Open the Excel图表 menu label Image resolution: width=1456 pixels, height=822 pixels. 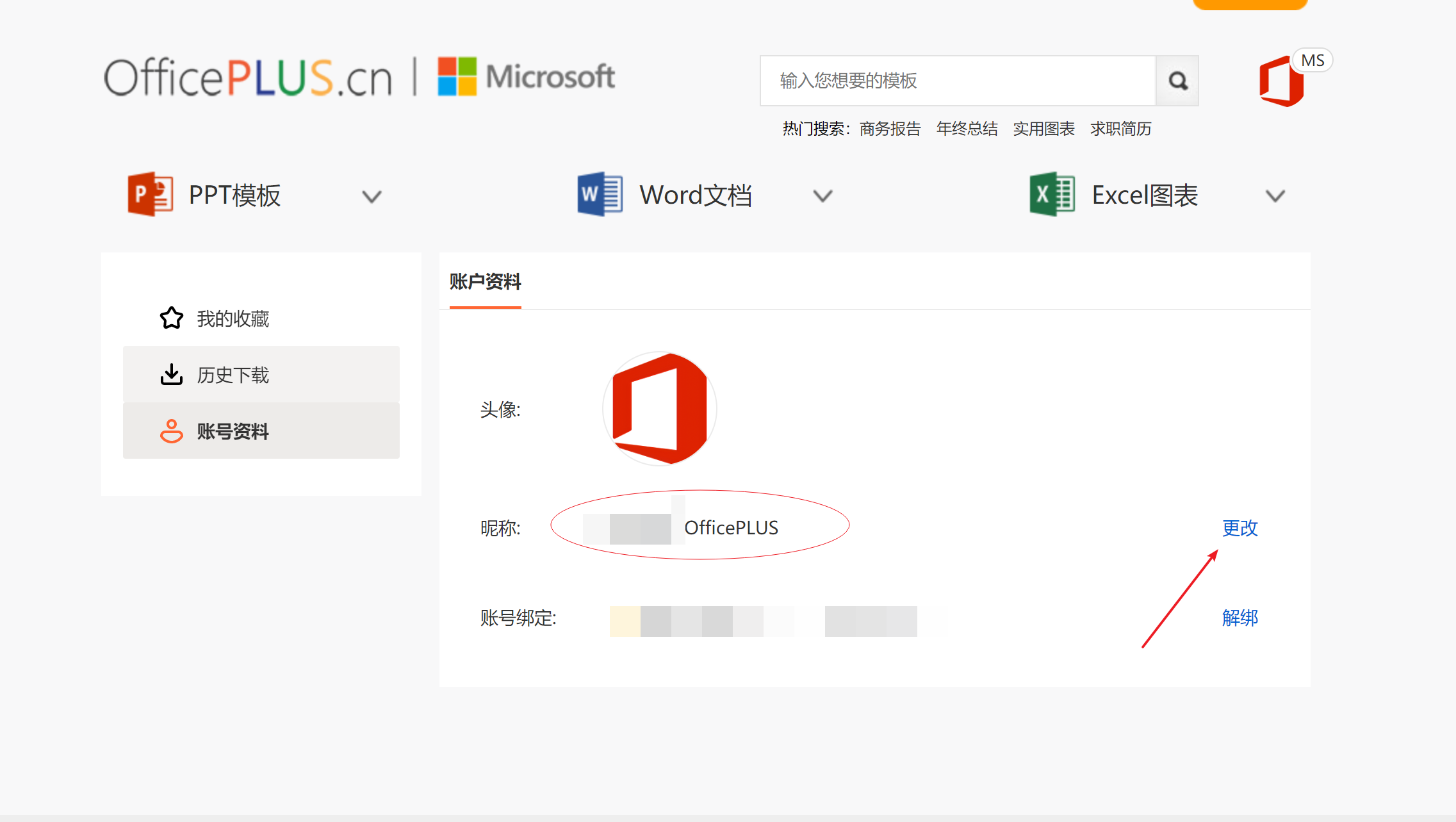[x=1145, y=195]
